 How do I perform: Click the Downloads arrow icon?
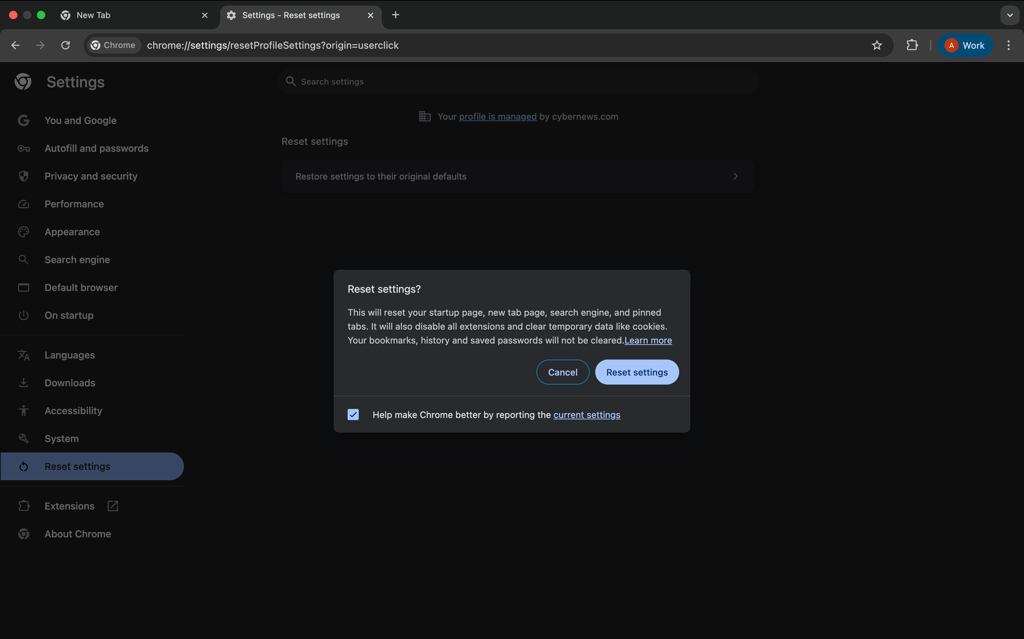coord(24,383)
